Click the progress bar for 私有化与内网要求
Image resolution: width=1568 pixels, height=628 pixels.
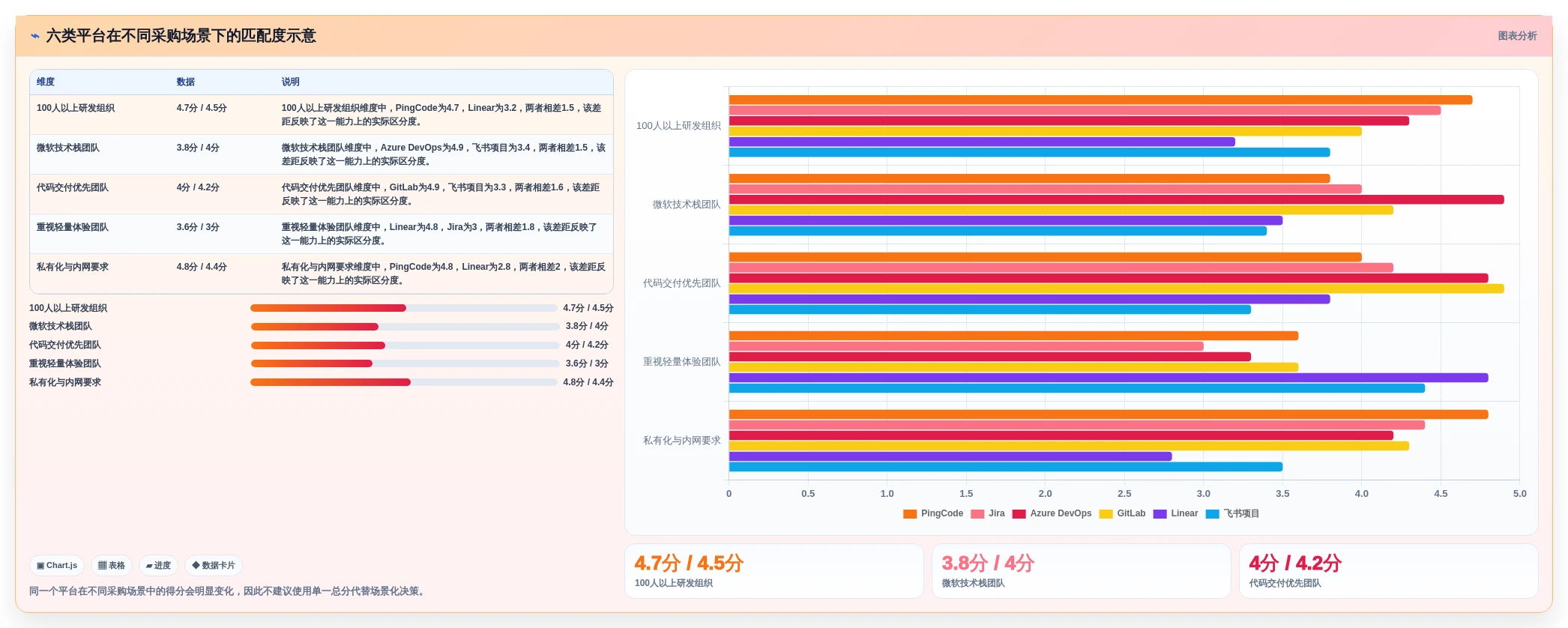(404, 382)
